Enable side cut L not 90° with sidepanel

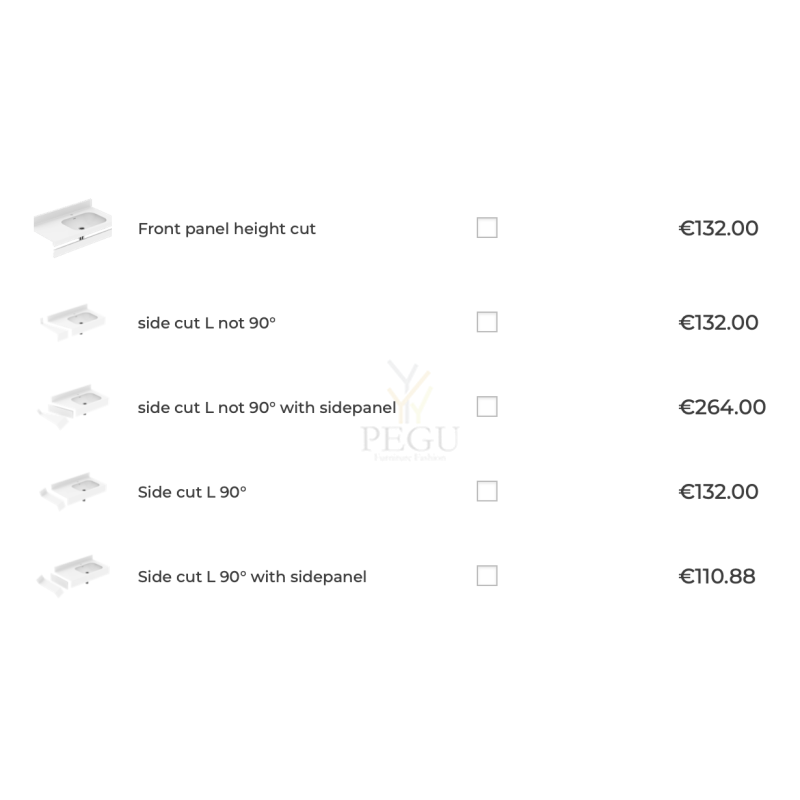click(x=487, y=407)
